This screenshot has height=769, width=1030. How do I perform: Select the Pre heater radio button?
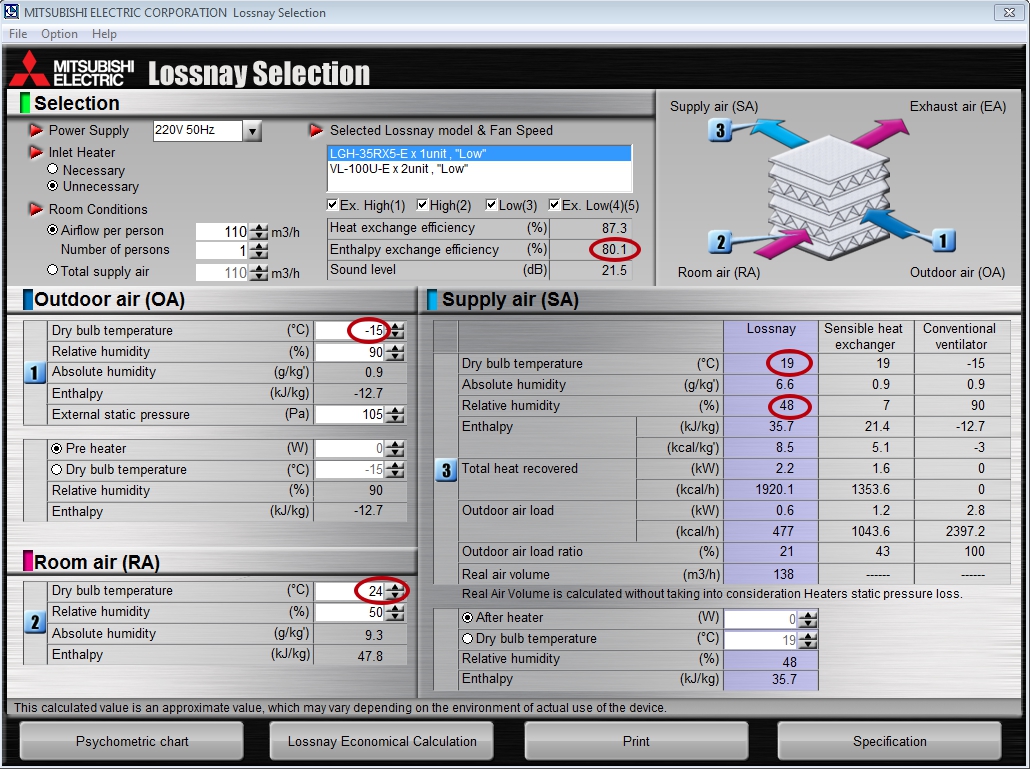point(56,449)
